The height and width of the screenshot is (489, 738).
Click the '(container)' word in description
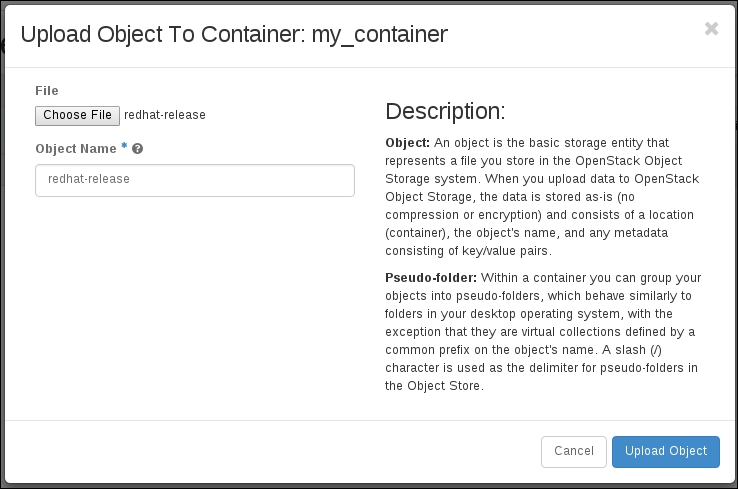point(418,233)
